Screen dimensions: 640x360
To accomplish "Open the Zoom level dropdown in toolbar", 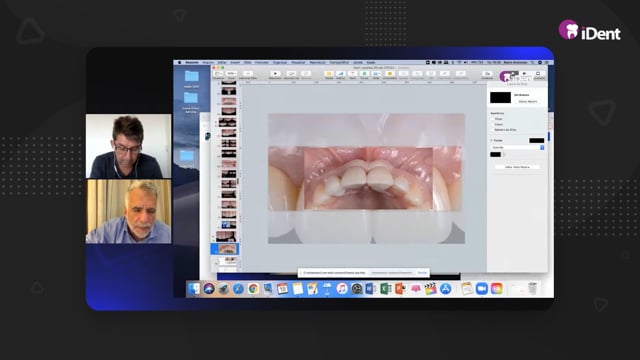I will point(231,74).
